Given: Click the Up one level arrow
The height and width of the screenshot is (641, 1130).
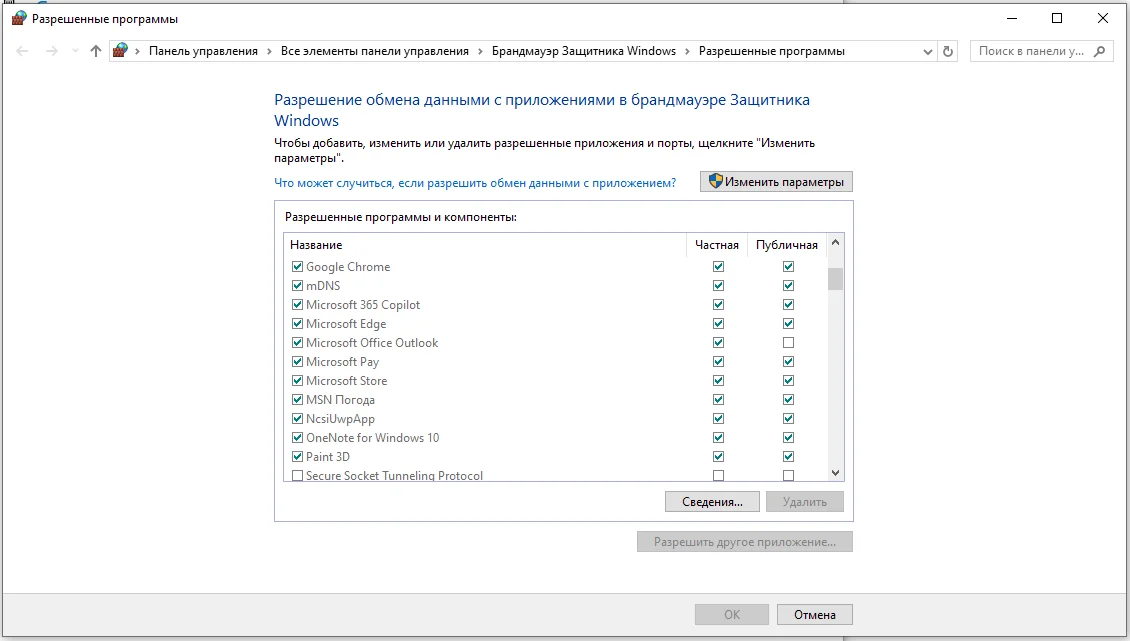Looking at the screenshot, I should pyautogui.click(x=96, y=51).
